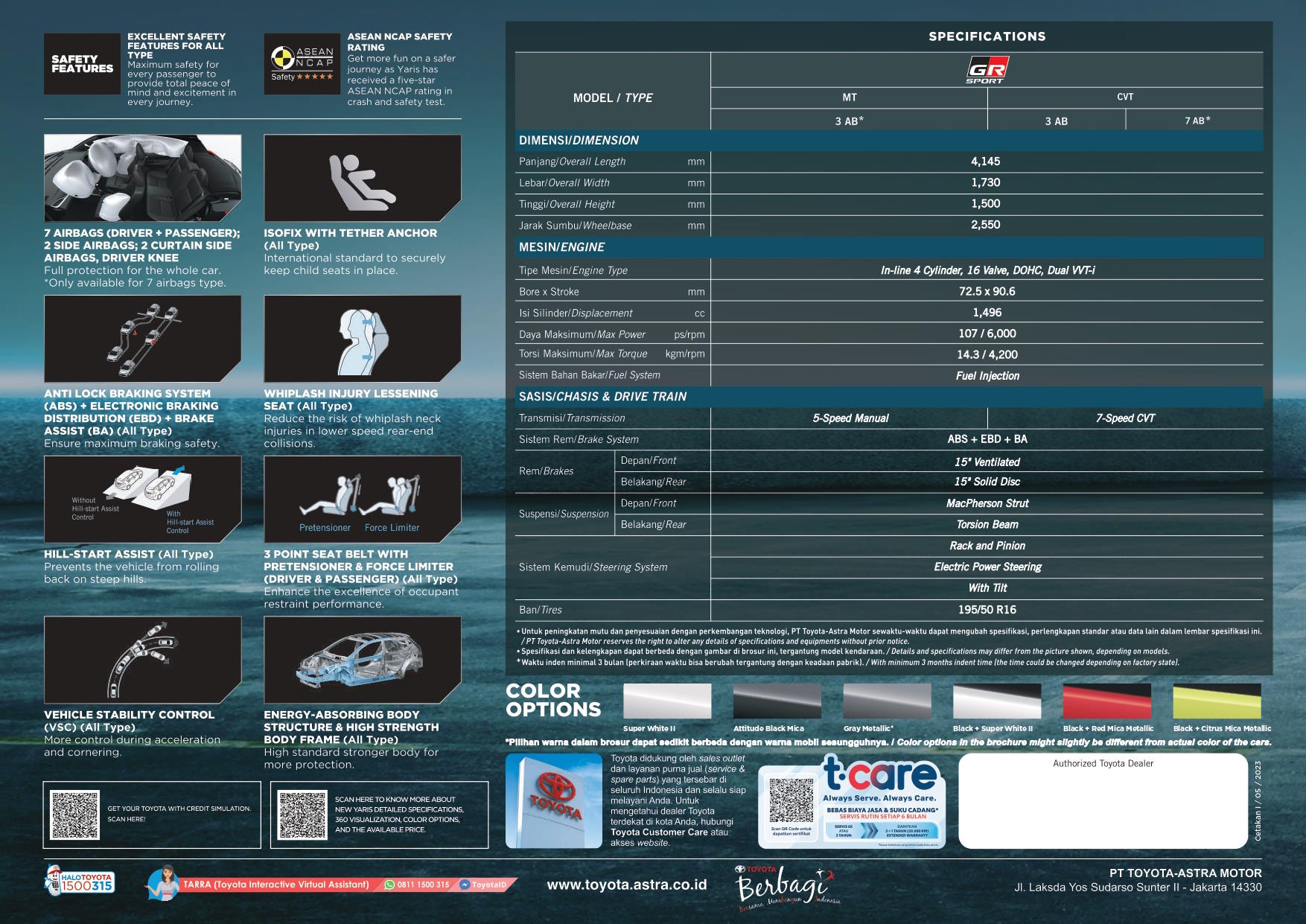Click the Toyota dealership sign photo
Screen dimensions: 1306x924
click(554, 801)
